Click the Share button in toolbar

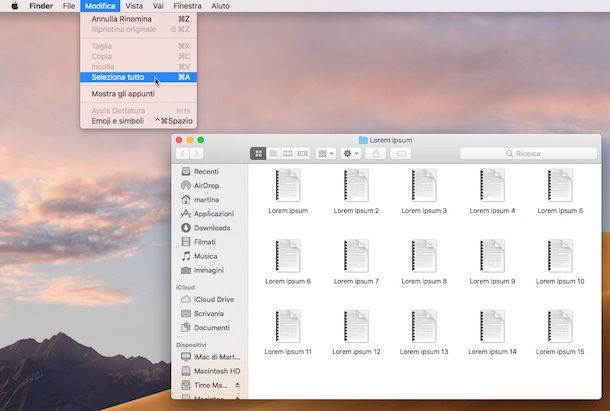click(x=376, y=154)
